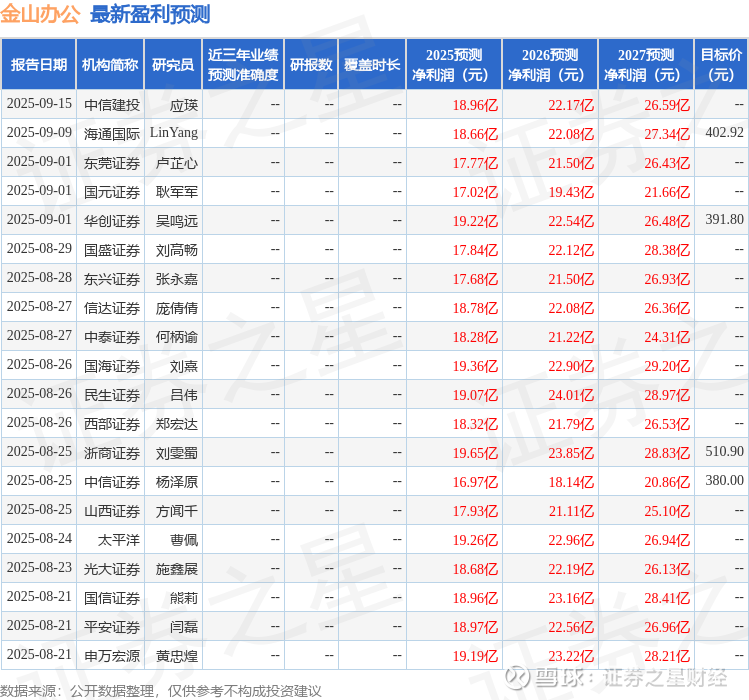Viewport: 749px width, 700px height.
Task: Click the 研报数 column header
Action: pyautogui.click(x=311, y=65)
